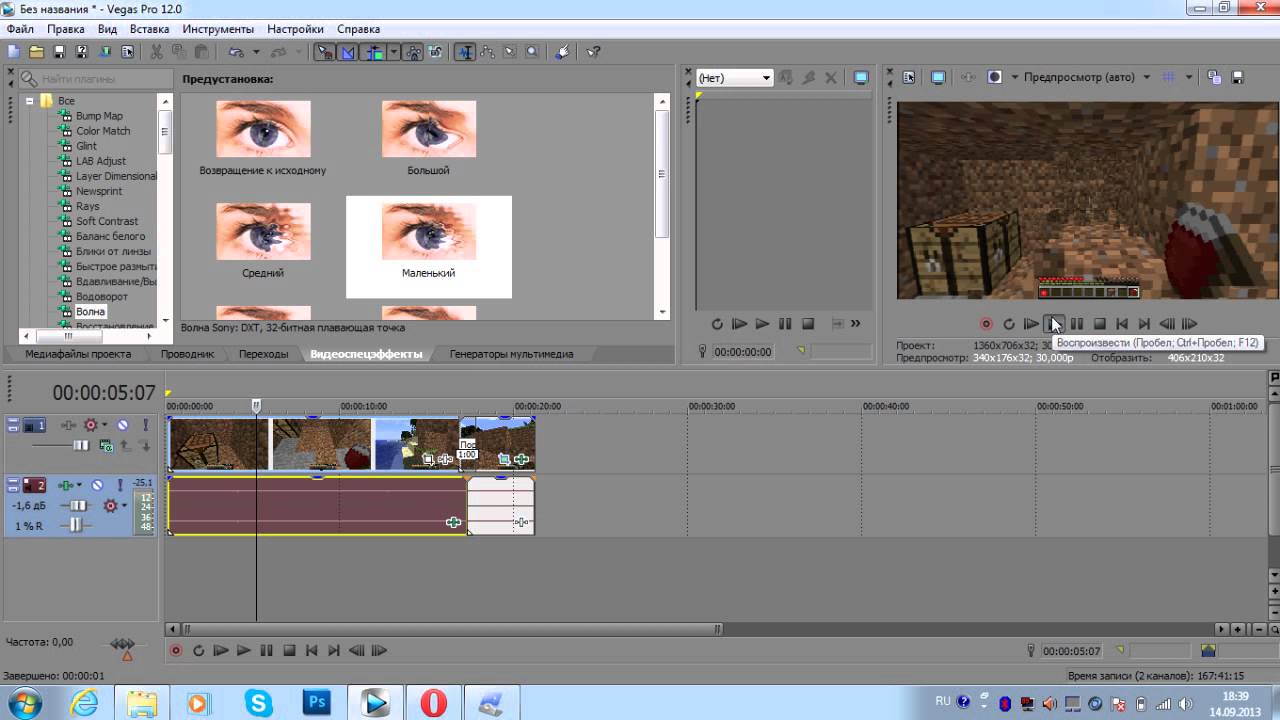The image size is (1280, 720).
Task: Click timeline Loop Playback button at bottom
Action: (x=198, y=650)
